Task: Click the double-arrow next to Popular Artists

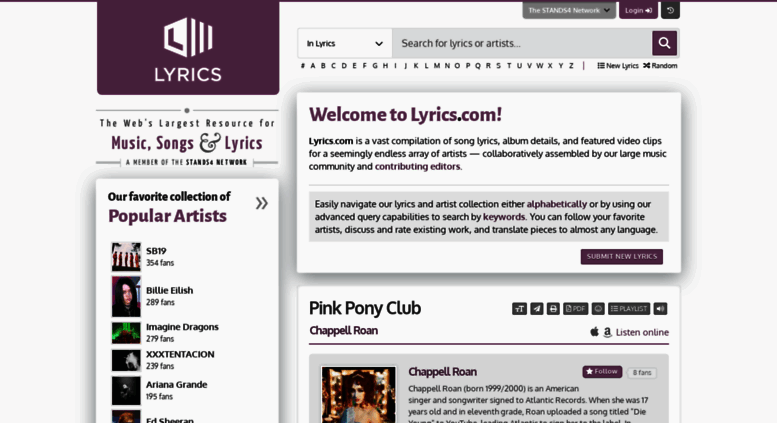Action: tap(262, 203)
